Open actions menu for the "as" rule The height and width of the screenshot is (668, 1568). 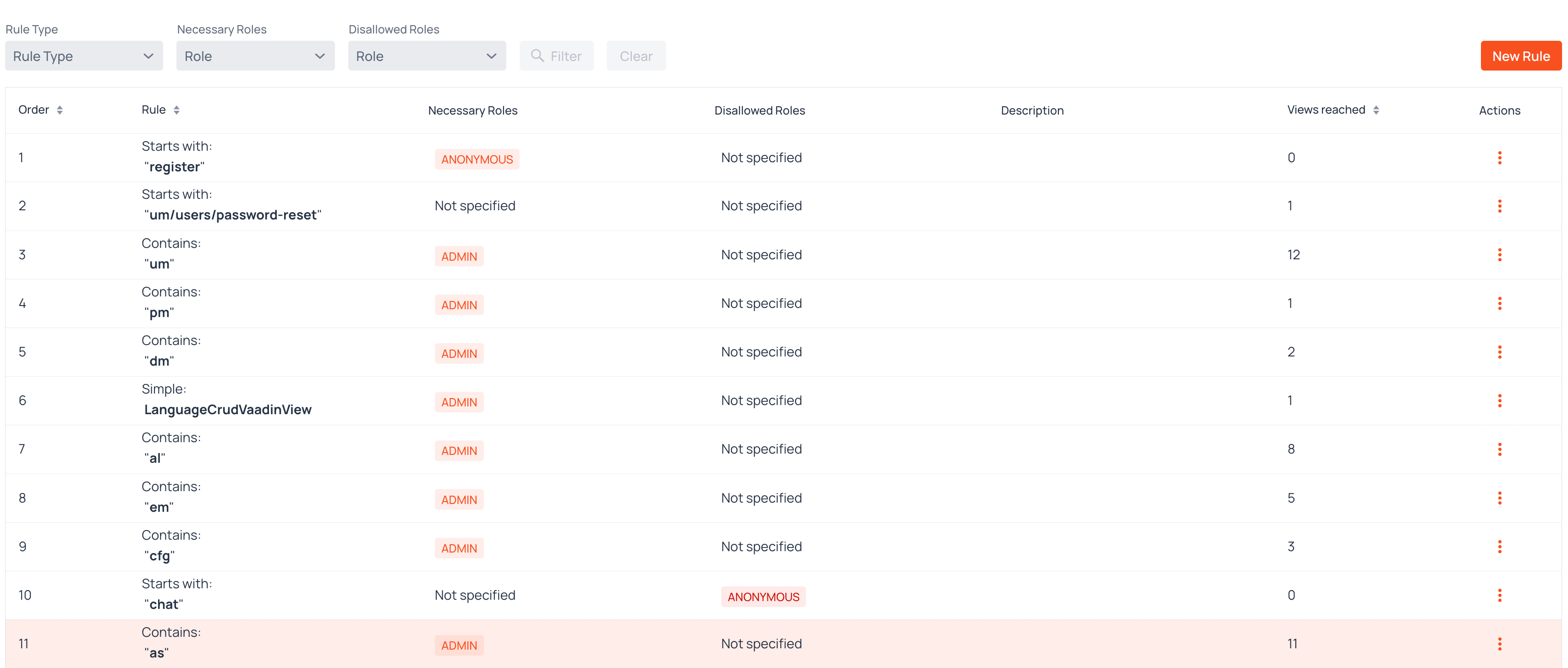[1499, 644]
